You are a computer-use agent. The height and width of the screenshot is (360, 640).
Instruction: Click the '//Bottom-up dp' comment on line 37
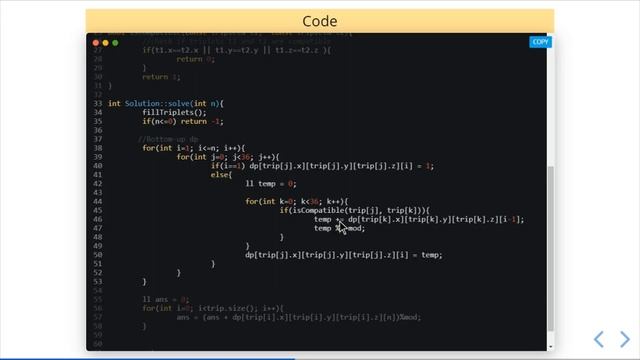(x=168, y=139)
